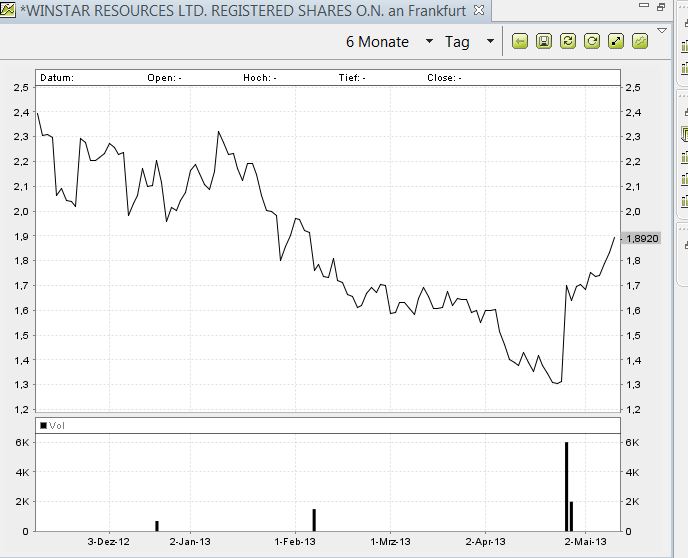Click the tallest volume bar near 2-Mai-13
This screenshot has width=688, height=558.
click(566, 486)
